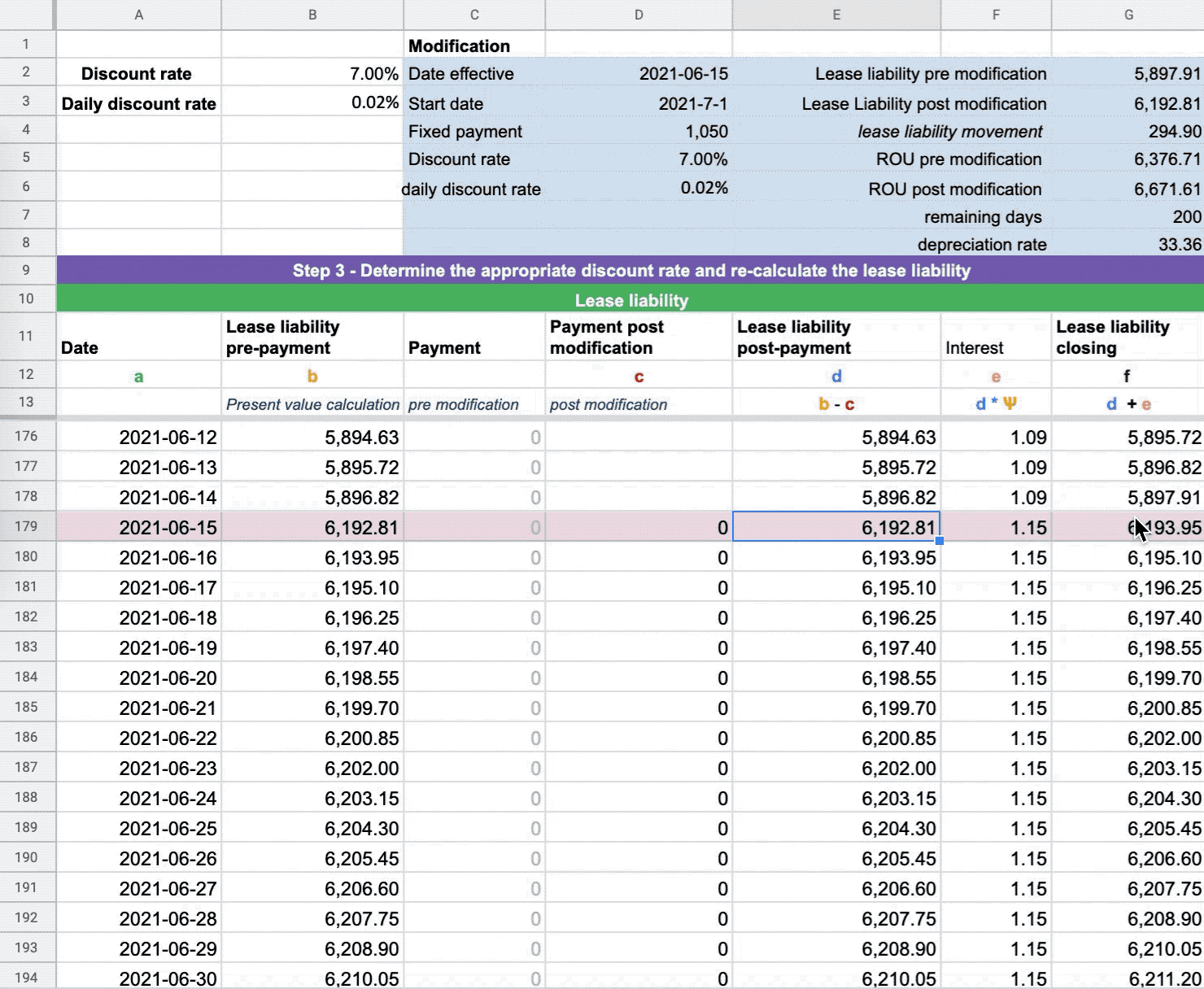Click the 'pre modification' note cell
Screen dimensions: 1204x989
(x=474, y=403)
